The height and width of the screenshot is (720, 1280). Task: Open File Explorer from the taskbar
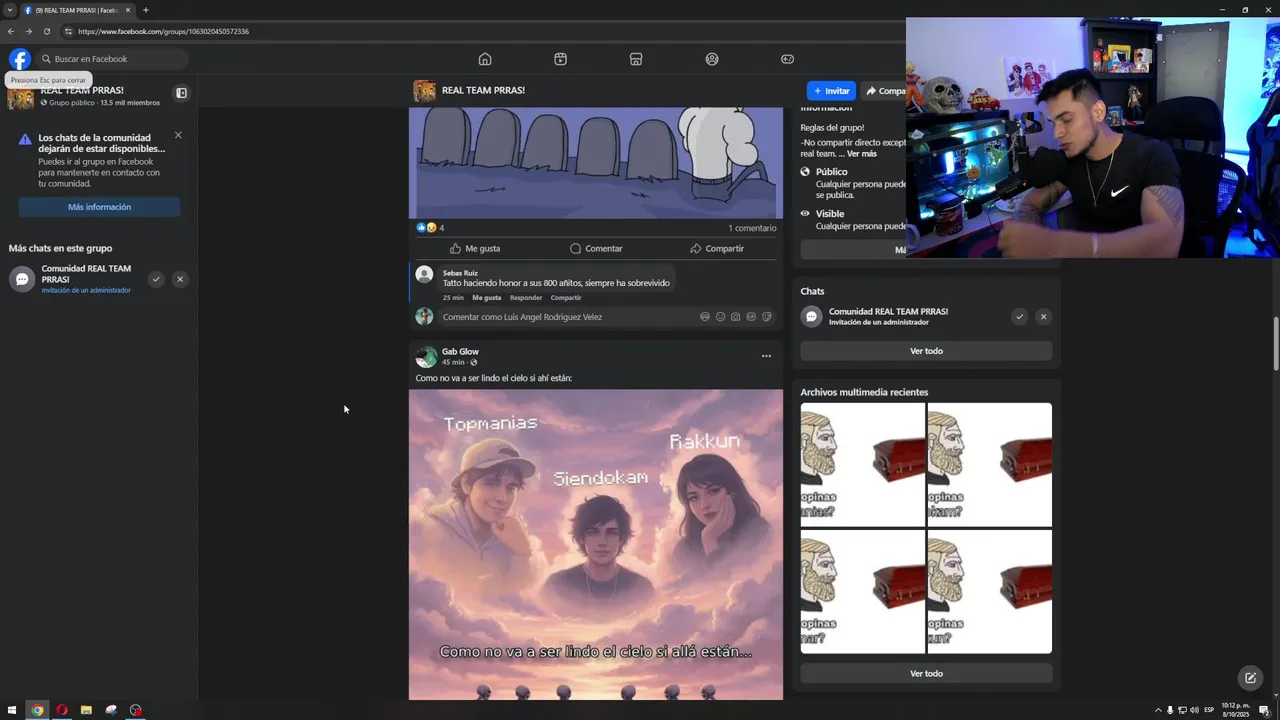(x=86, y=710)
